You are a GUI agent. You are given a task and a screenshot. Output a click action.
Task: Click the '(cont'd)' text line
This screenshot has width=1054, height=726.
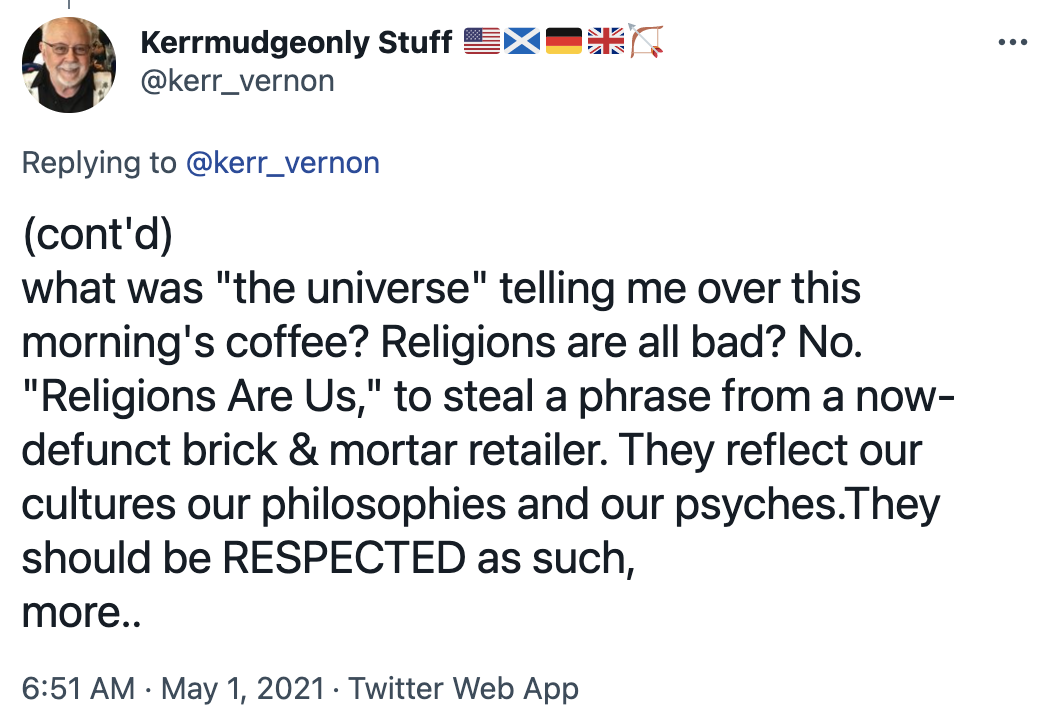[97, 235]
